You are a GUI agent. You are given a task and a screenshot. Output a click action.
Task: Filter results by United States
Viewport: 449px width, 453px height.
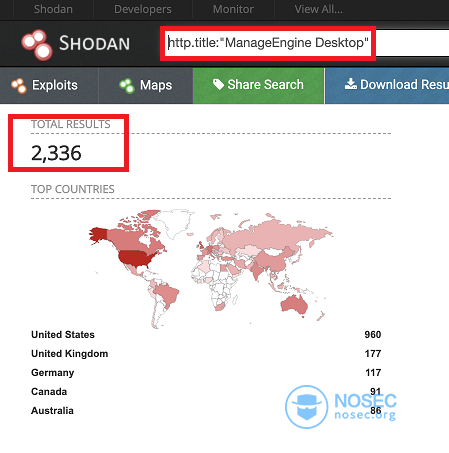click(63, 334)
